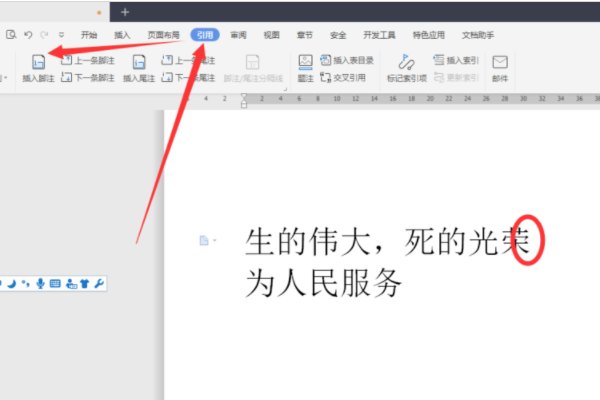Open the 开始 (Home) tab
600x400 pixels.
89,35
